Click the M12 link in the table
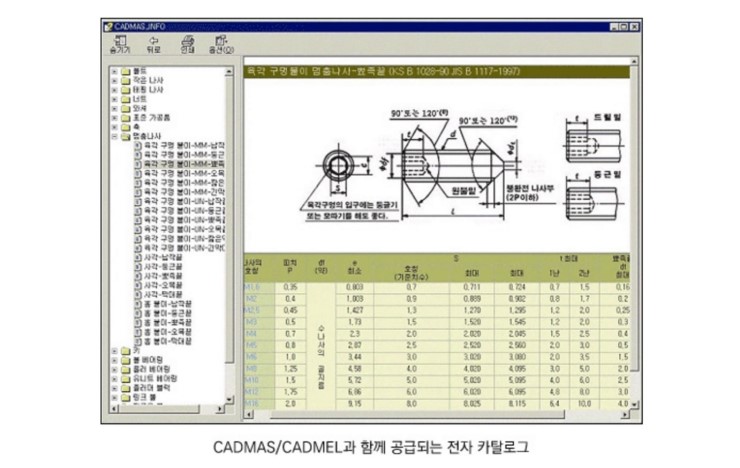This screenshot has height=468, width=740. (x=252, y=392)
